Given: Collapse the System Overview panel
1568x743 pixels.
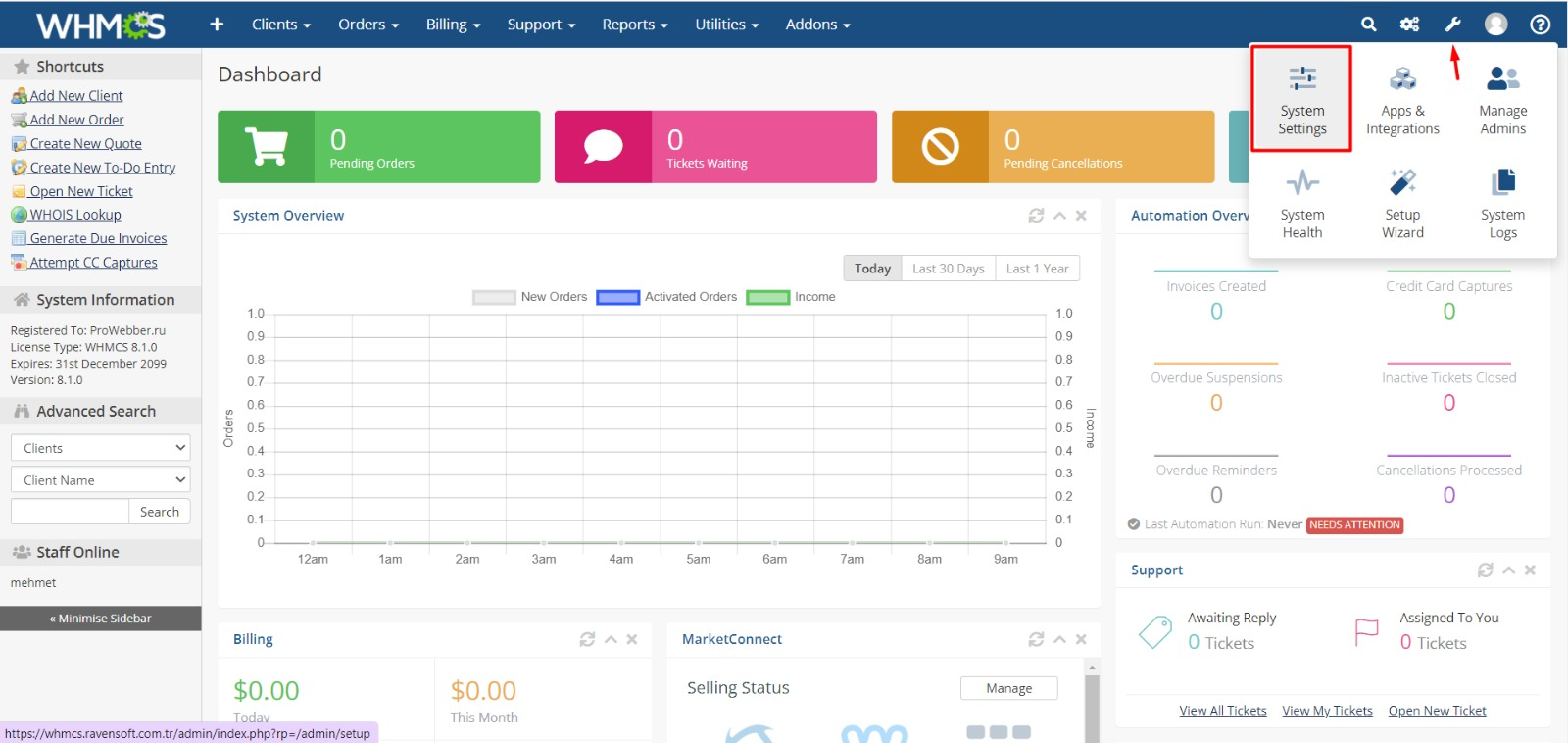Looking at the screenshot, I should (x=1059, y=216).
